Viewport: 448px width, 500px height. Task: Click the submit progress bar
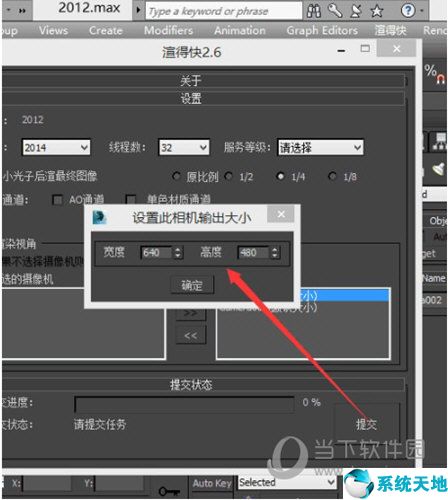coord(184,404)
